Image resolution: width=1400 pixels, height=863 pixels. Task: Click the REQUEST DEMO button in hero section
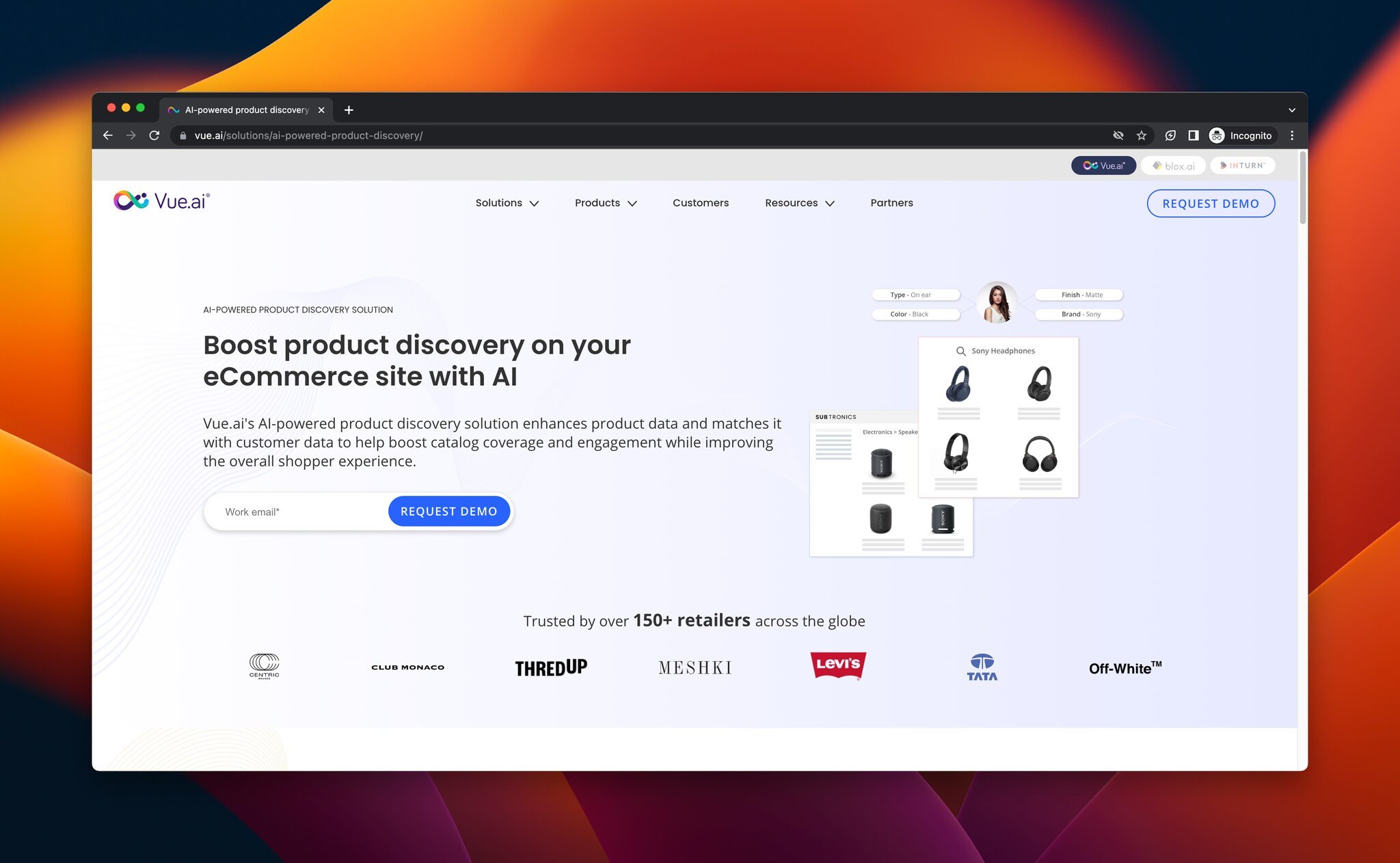point(448,511)
